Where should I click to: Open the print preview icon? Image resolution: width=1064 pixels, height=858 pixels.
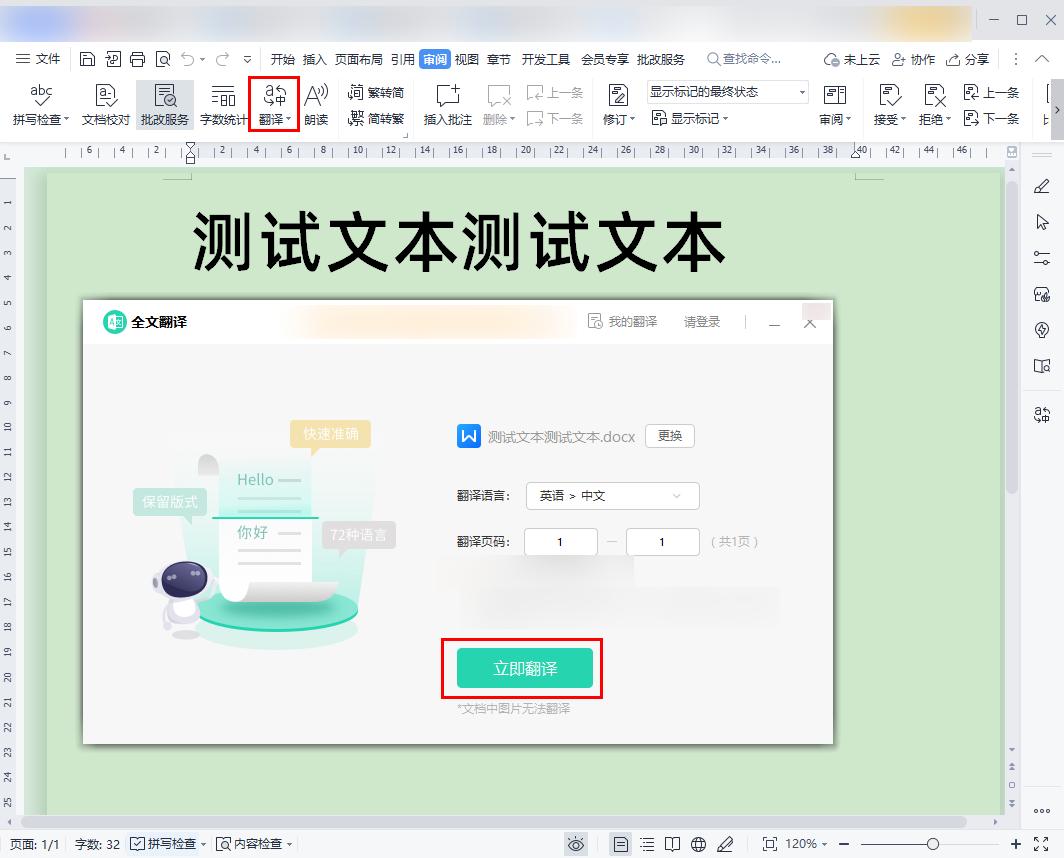[163, 59]
